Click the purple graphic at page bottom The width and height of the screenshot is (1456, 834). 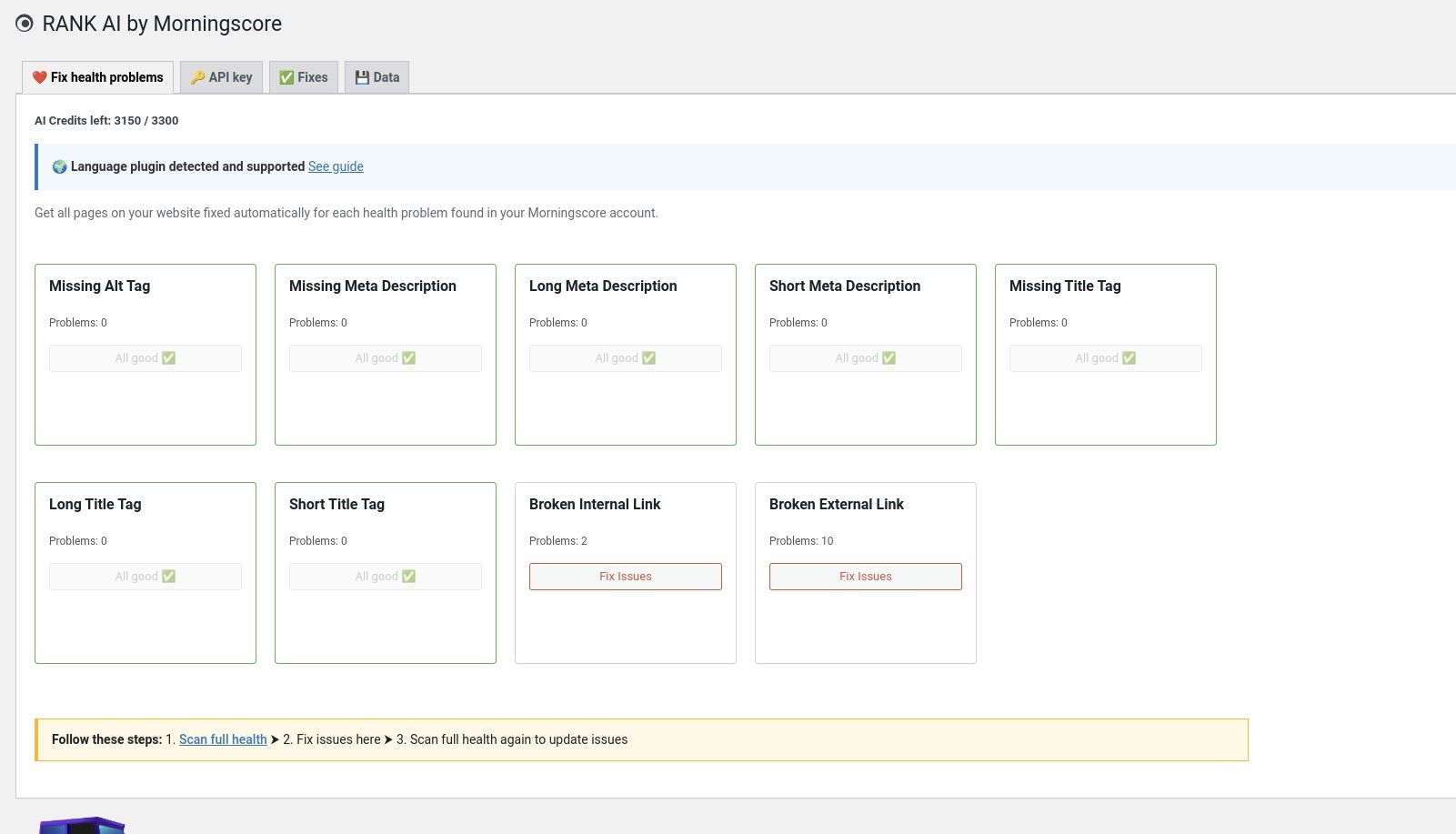tap(82, 825)
